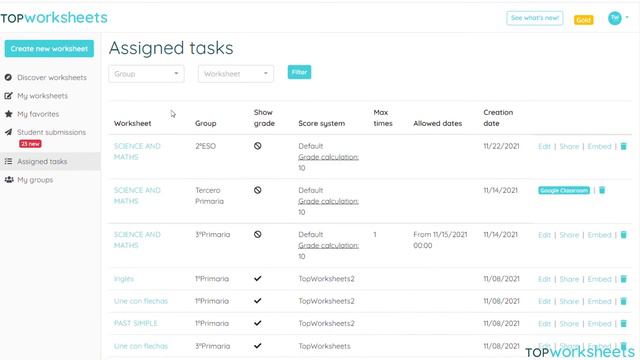Viewport: 640px width, 360px height.
Task: Click the My groups people icon
Action: click(9, 180)
